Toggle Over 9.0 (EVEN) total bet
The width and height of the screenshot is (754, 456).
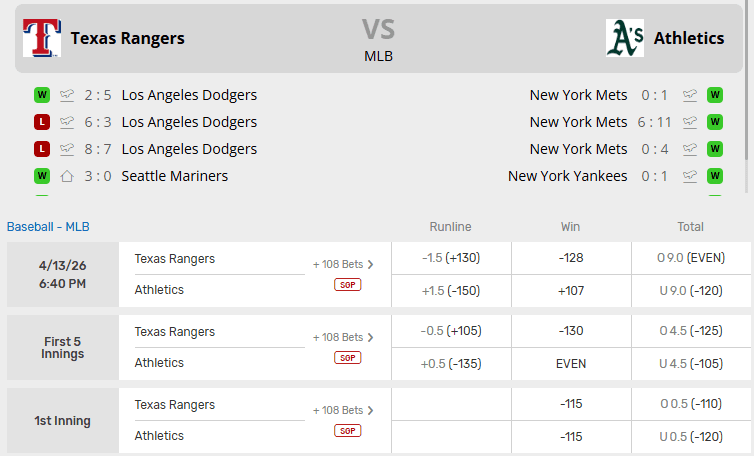(x=691, y=258)
